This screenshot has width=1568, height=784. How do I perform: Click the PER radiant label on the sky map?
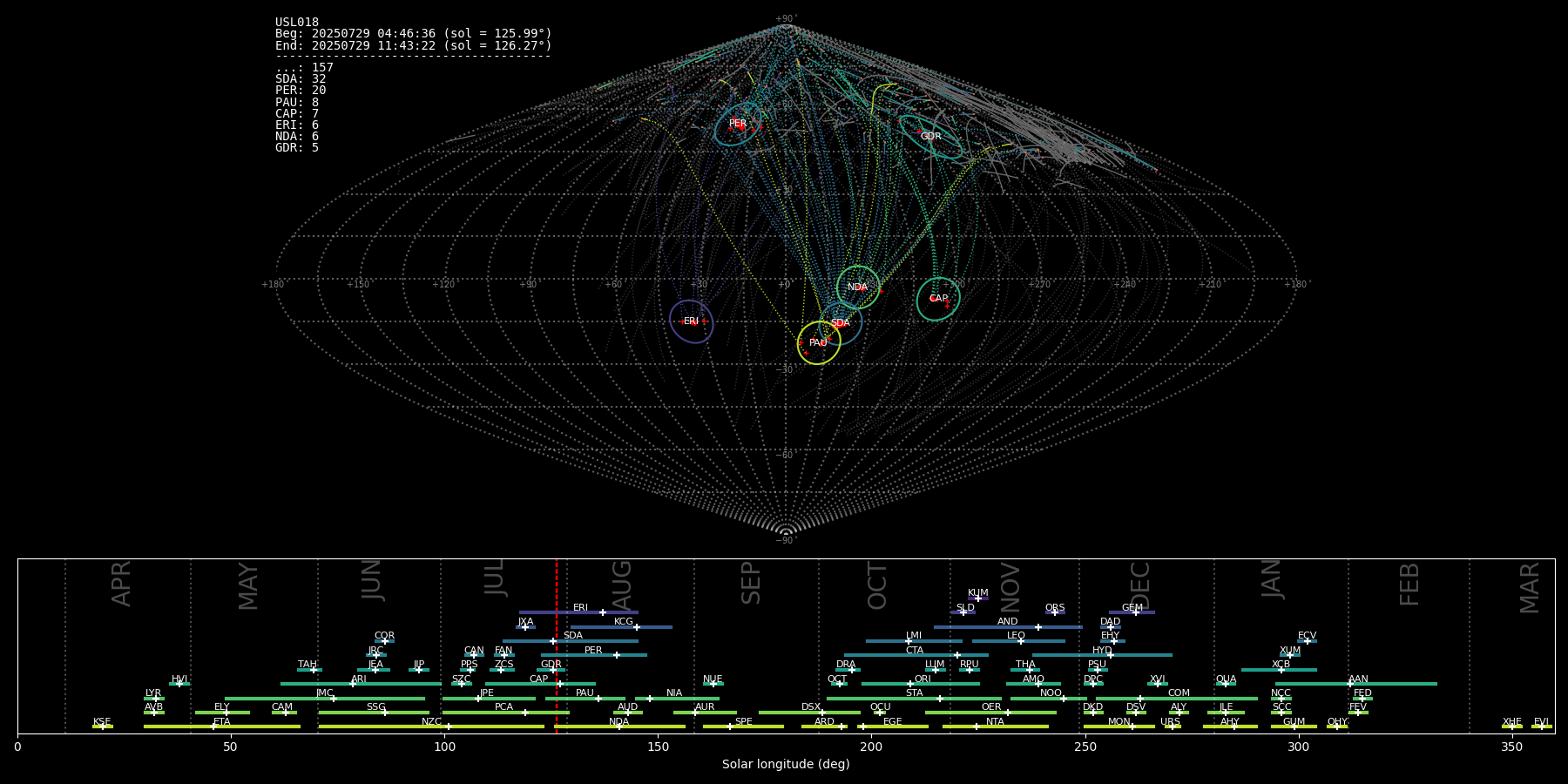point(738,124)
